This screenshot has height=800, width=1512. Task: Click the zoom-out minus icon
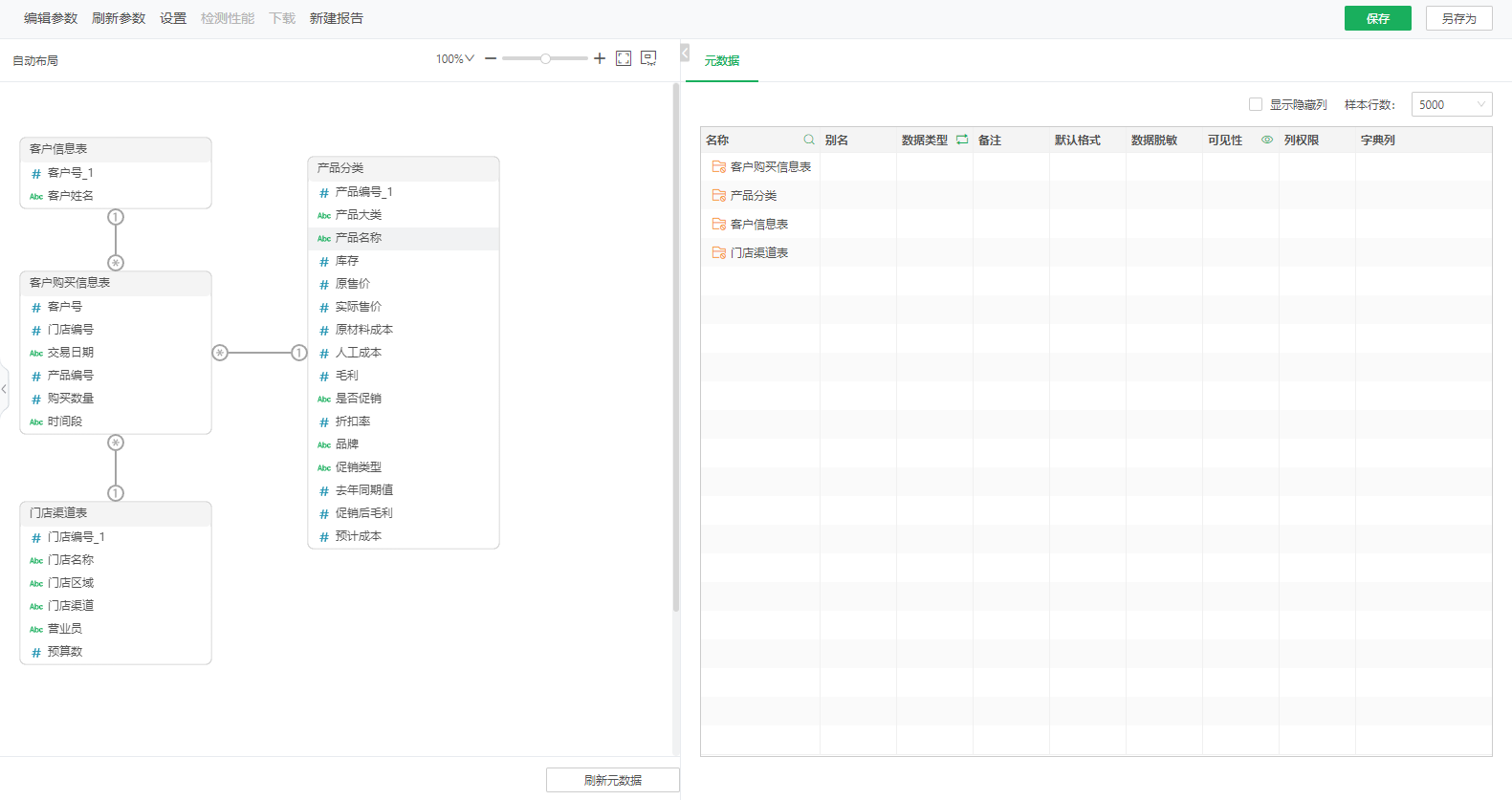pos(491,58)
